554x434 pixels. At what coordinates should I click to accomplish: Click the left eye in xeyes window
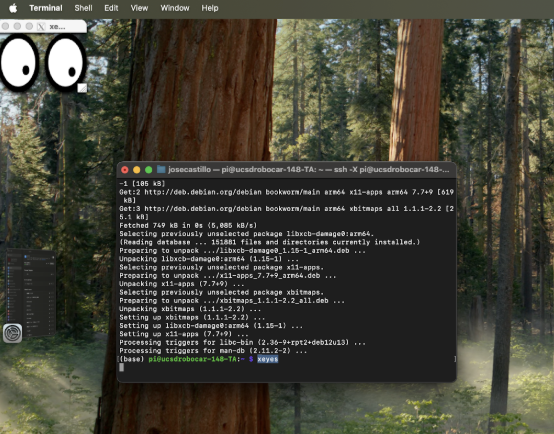point(19,63)
